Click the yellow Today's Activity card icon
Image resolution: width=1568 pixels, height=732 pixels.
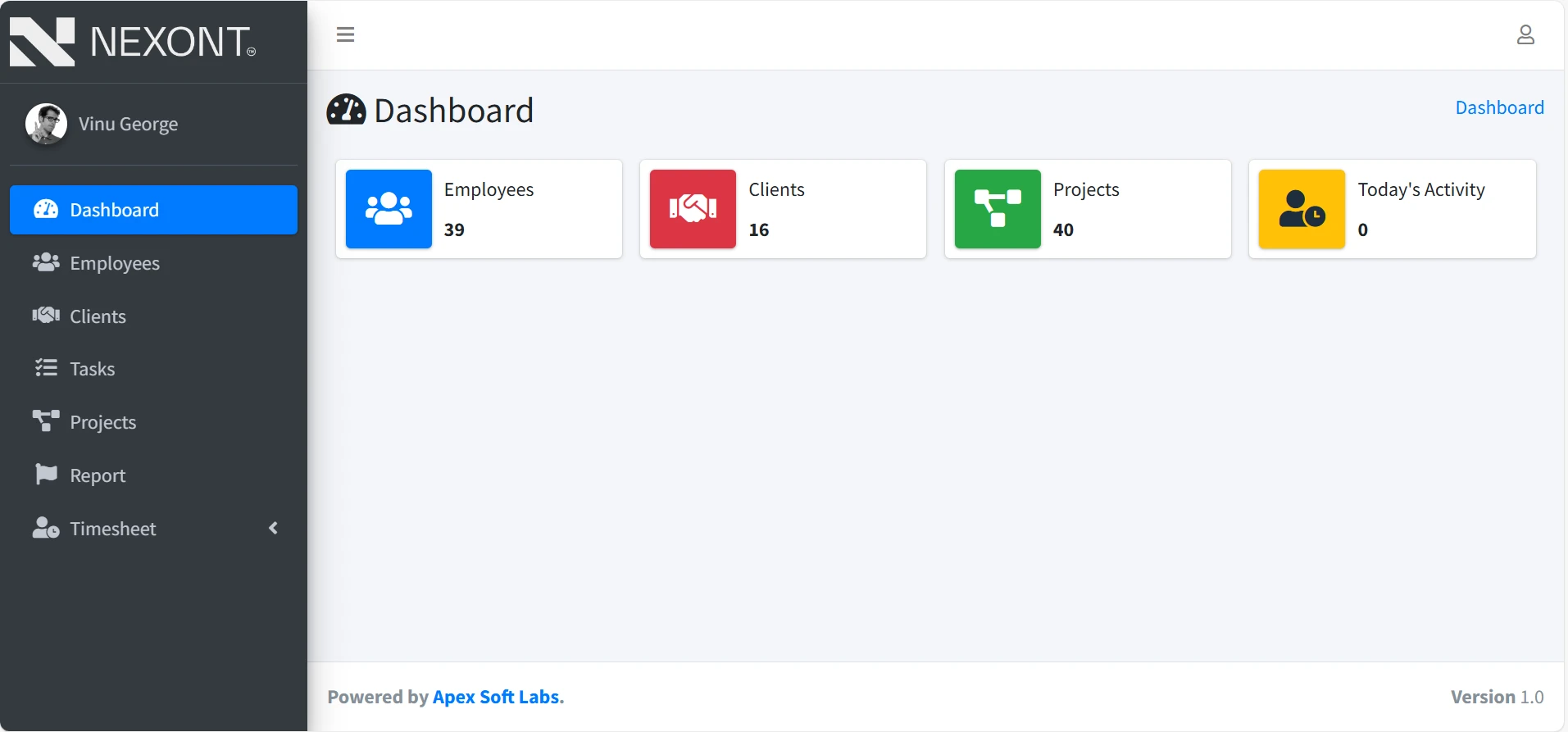click(1302, 209)
